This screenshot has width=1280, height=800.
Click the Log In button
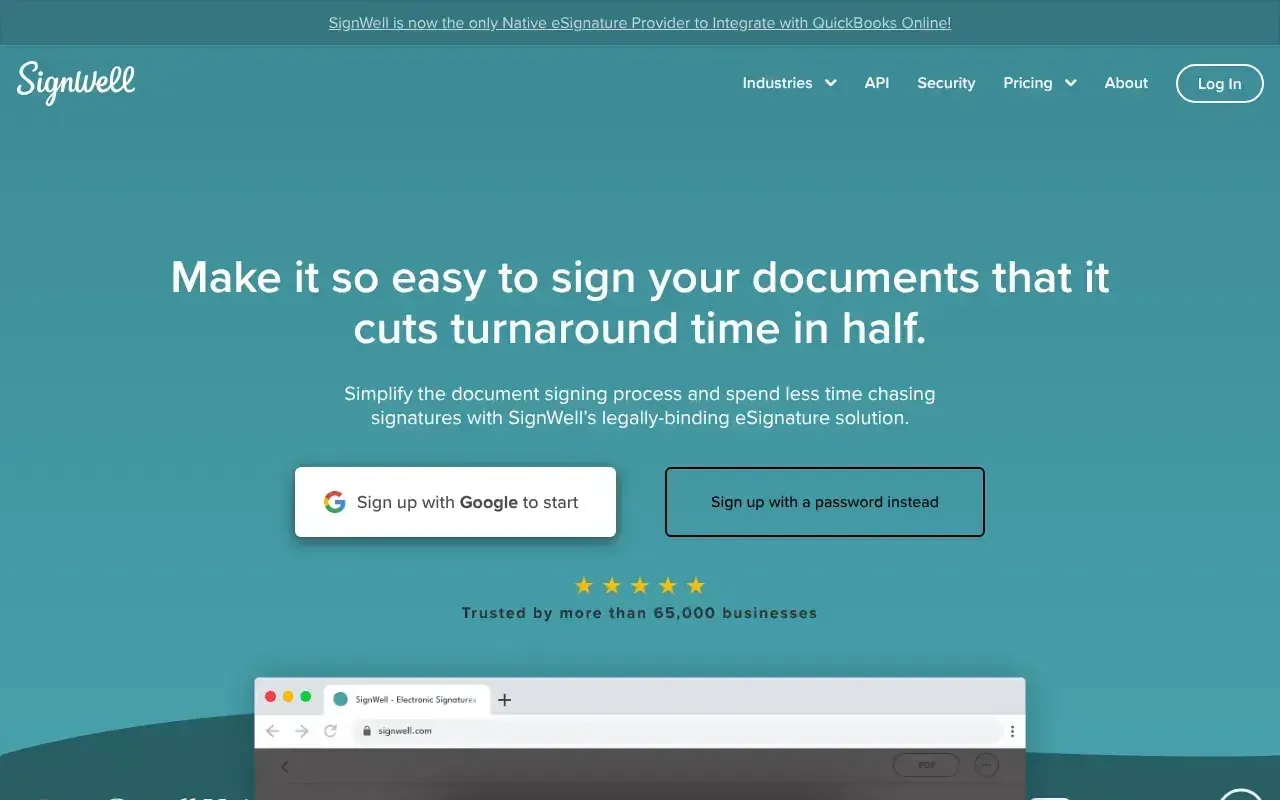[1219, 83]
